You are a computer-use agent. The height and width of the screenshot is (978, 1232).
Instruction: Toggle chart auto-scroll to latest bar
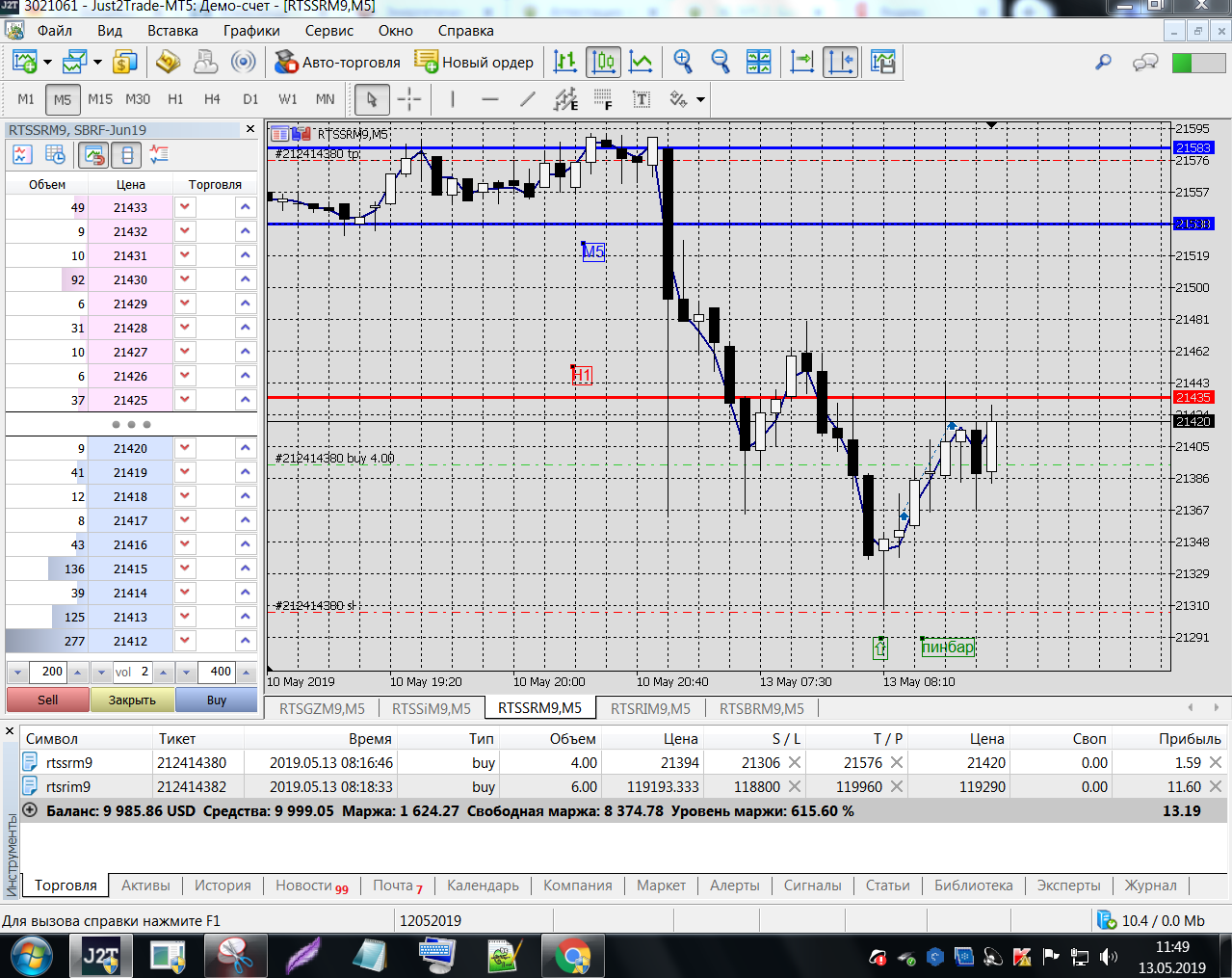(802, 63)
